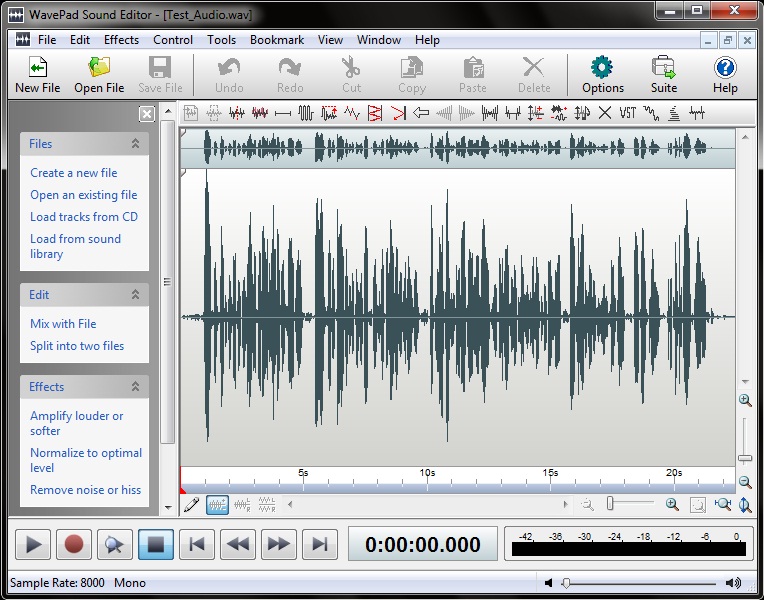This screenshot has height=600, width=764.
Task: Click the sidebar scroll up arrow
Action: [x=168, y=112]
